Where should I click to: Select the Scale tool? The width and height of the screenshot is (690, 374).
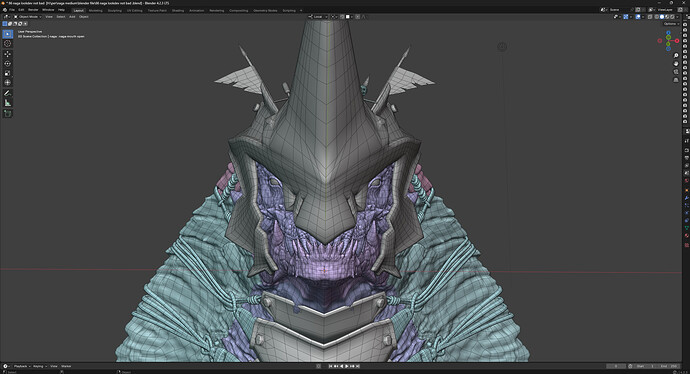pos(7,73)
